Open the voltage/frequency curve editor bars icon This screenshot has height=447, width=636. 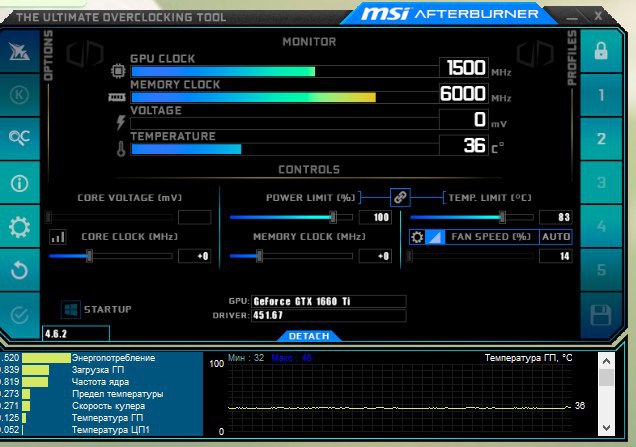pos(58,237)
